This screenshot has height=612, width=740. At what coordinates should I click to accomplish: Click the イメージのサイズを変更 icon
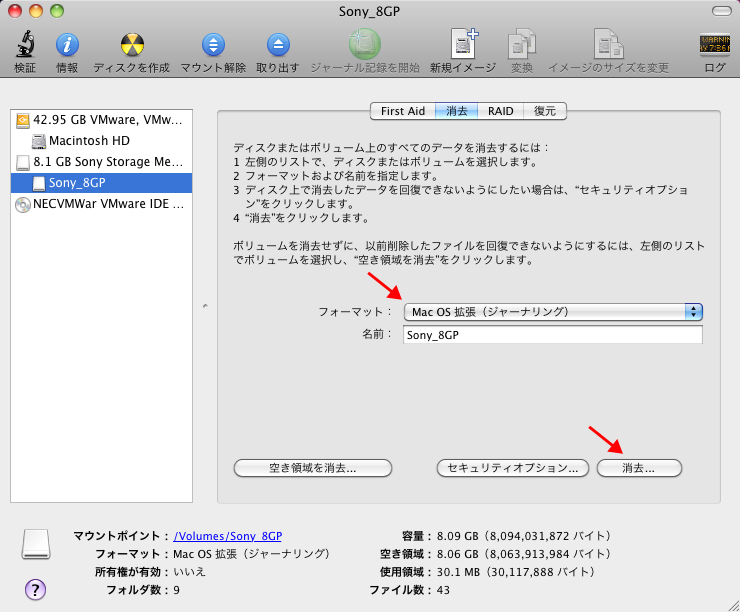coord(608,44)
